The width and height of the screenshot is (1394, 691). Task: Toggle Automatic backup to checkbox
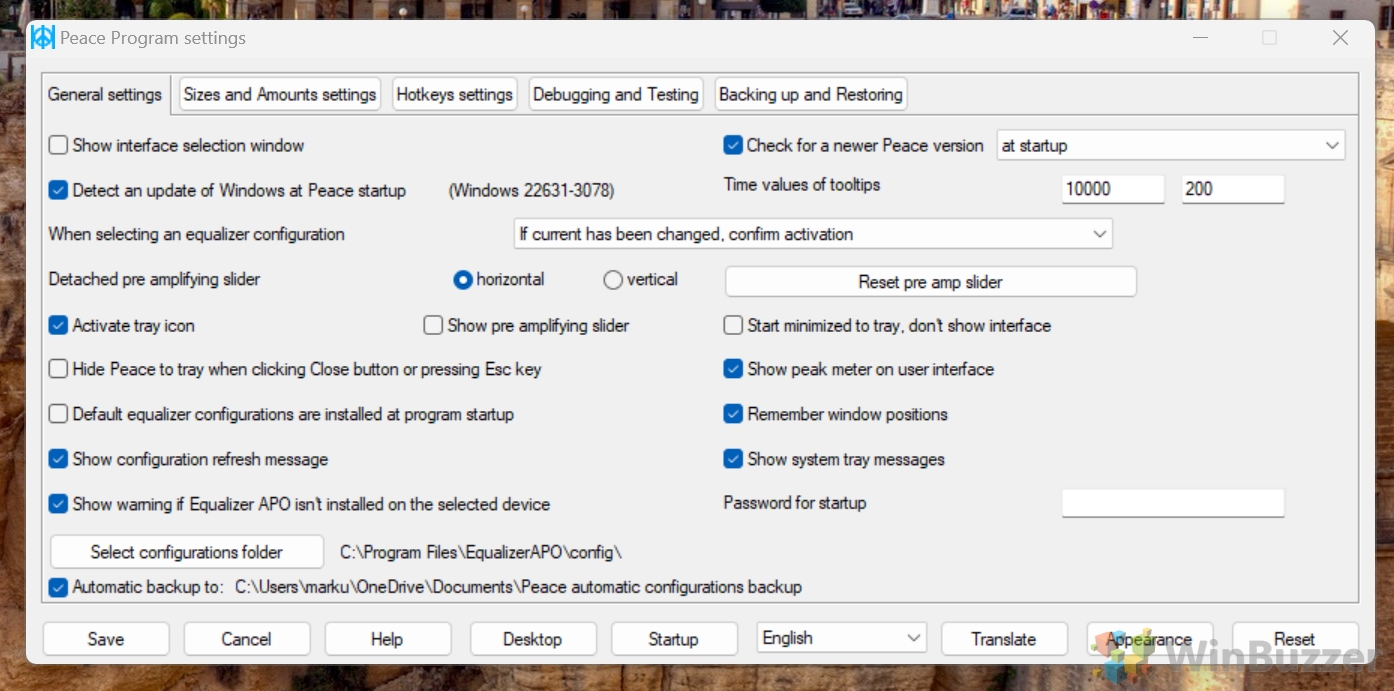click(x=58, y=587)
